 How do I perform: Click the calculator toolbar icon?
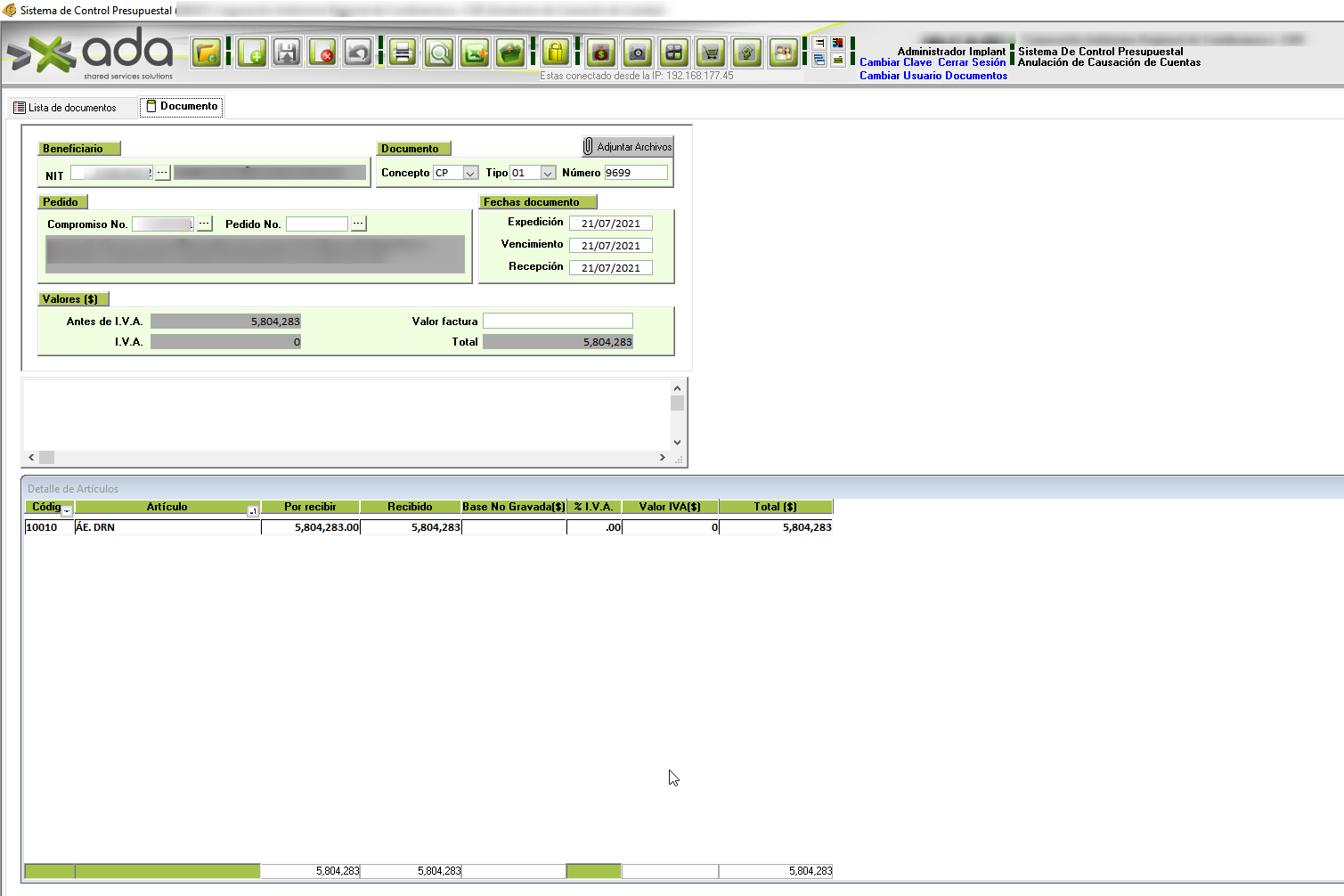[x=674, y=53]
